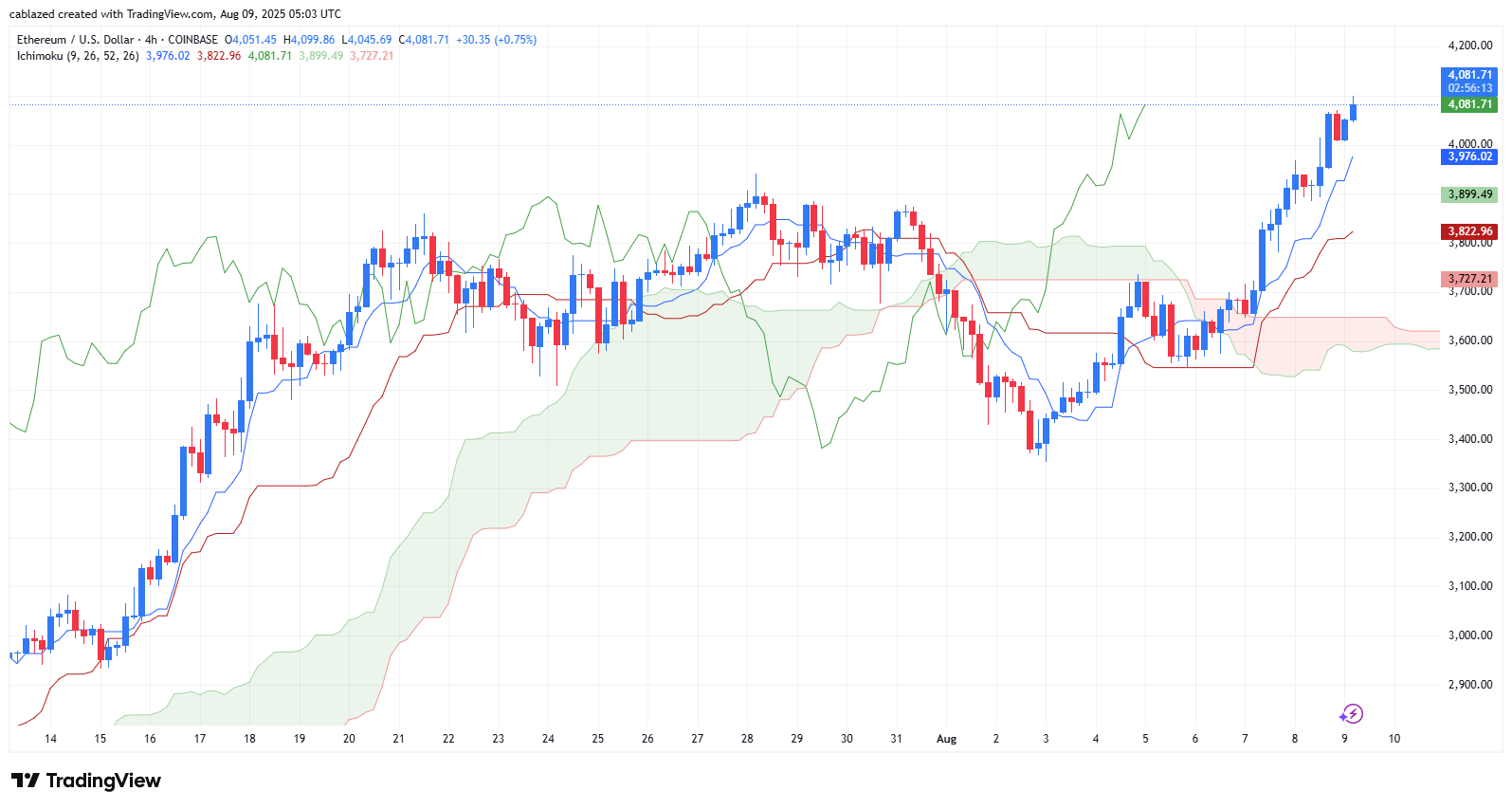Click the TradingView logo at the bottom
Screen dimensions: 1512x809
pyautogui.click(x=86, y=781)
